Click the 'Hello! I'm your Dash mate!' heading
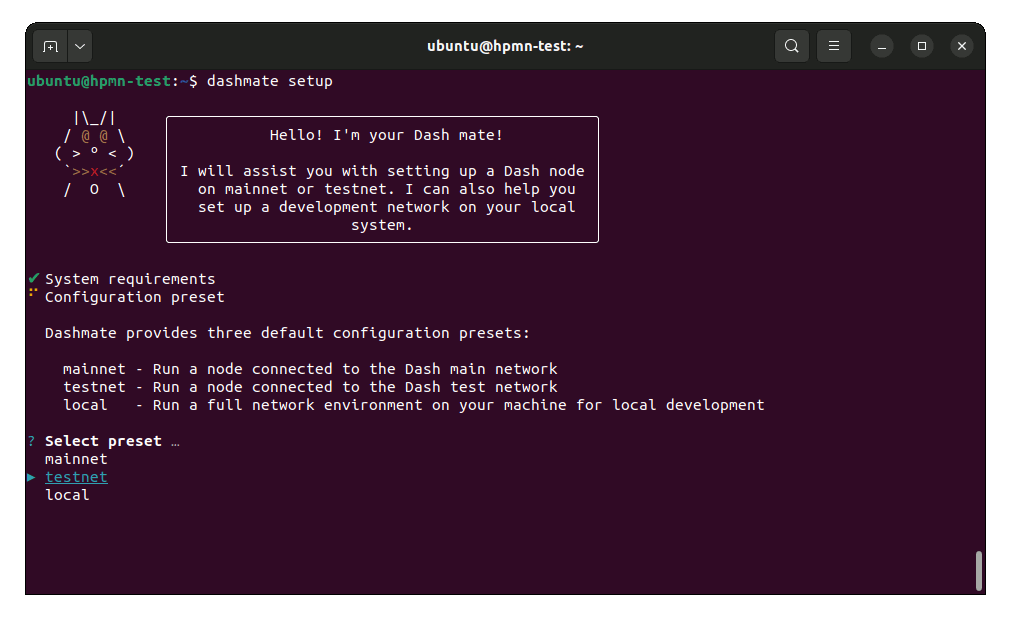The image size is (1011, 623). coord(386,135)
